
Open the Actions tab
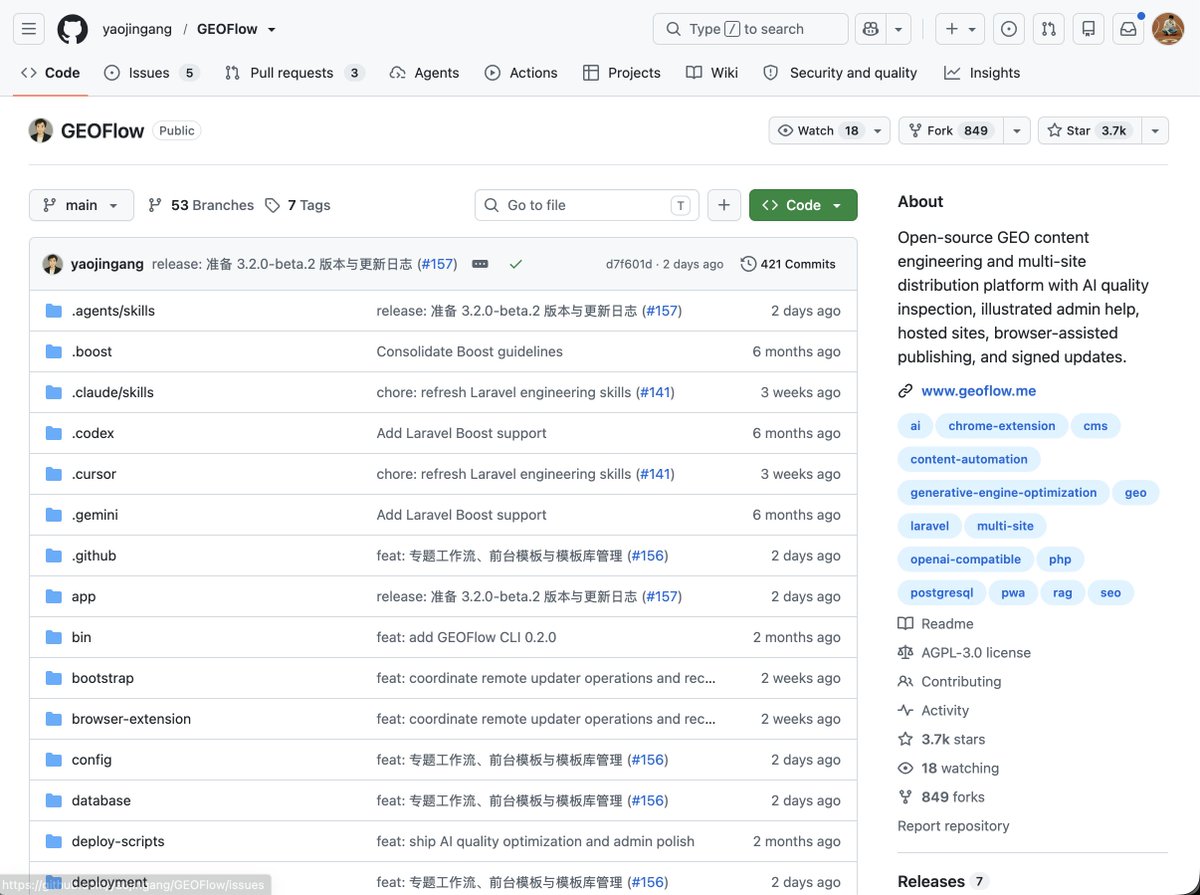(521, 73)
